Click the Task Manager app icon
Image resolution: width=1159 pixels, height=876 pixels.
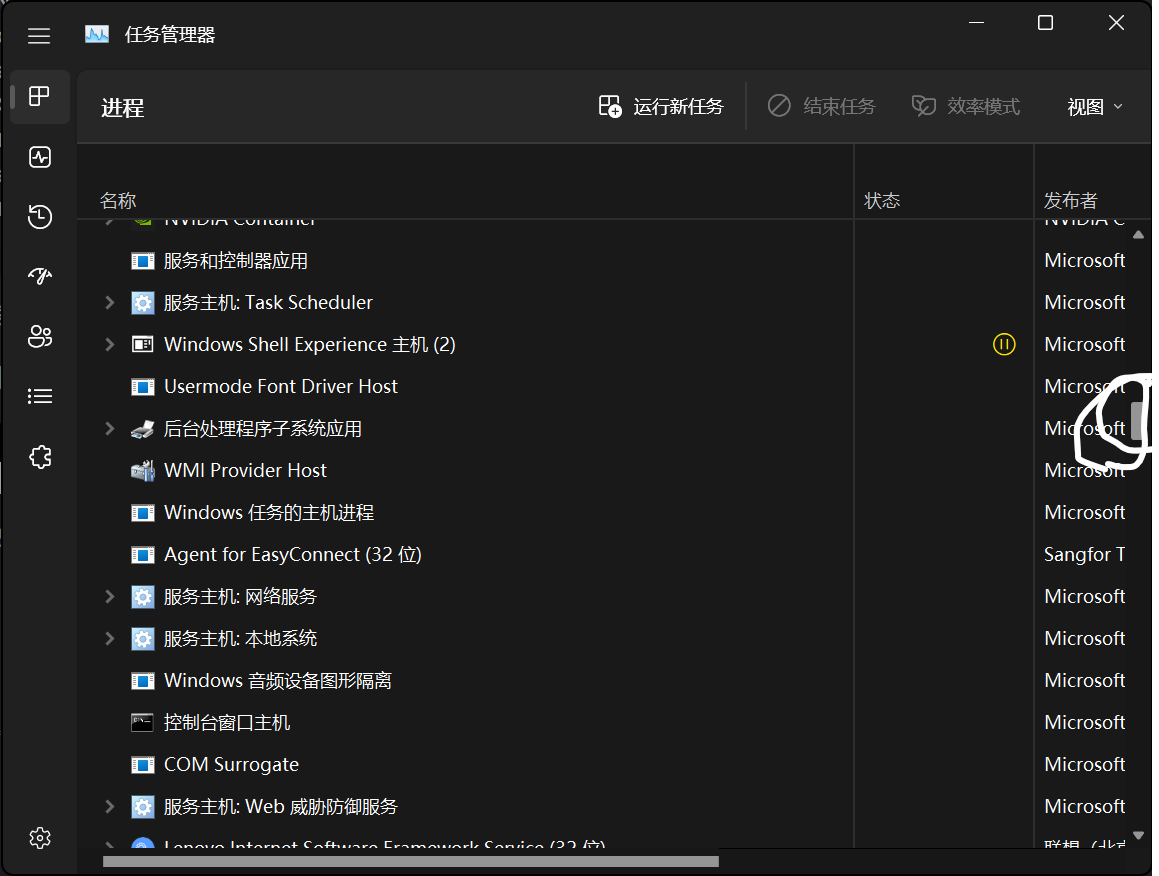tap(97, 34)
